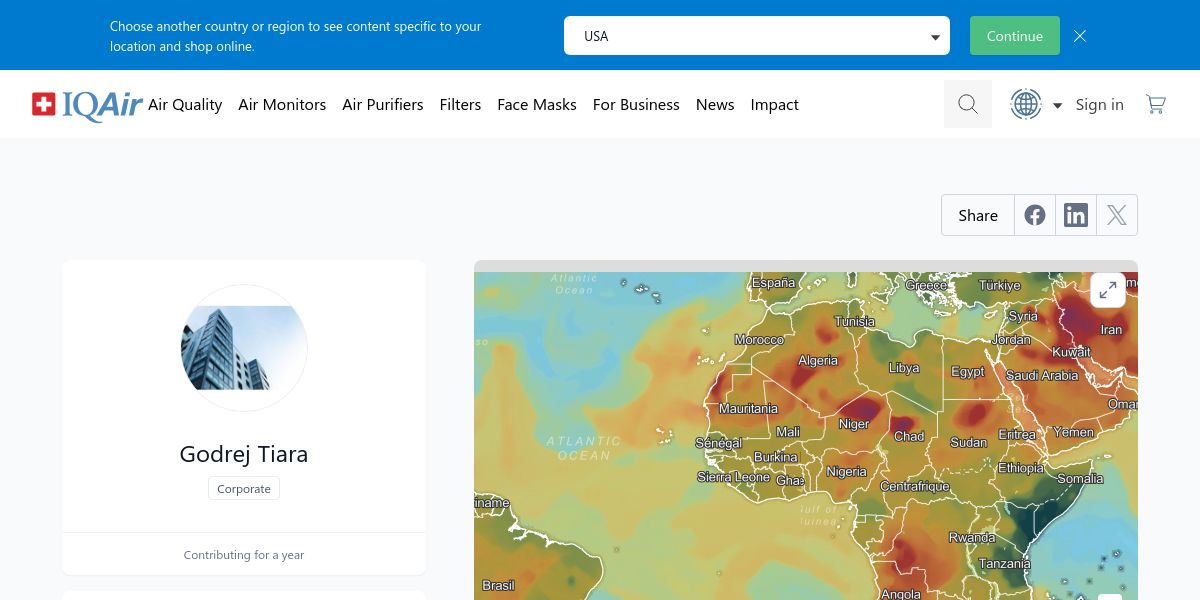
Task: Open the USA country dropdown
Action: coord(757,36)
